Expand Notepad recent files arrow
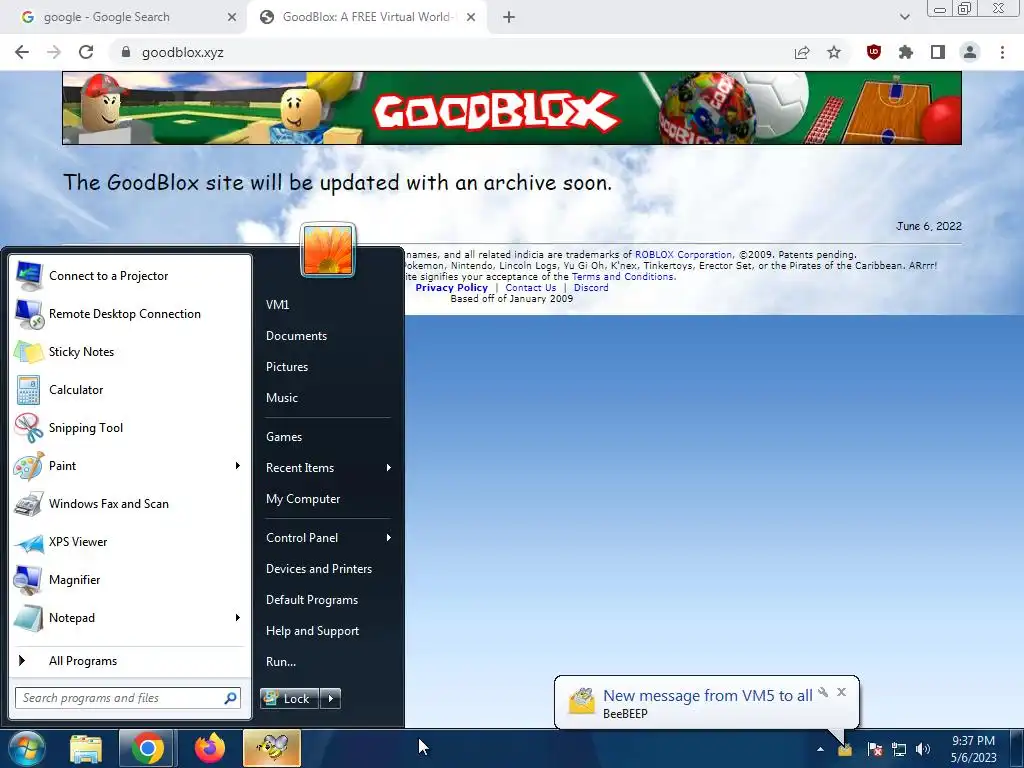 click(x=238, y=618)
